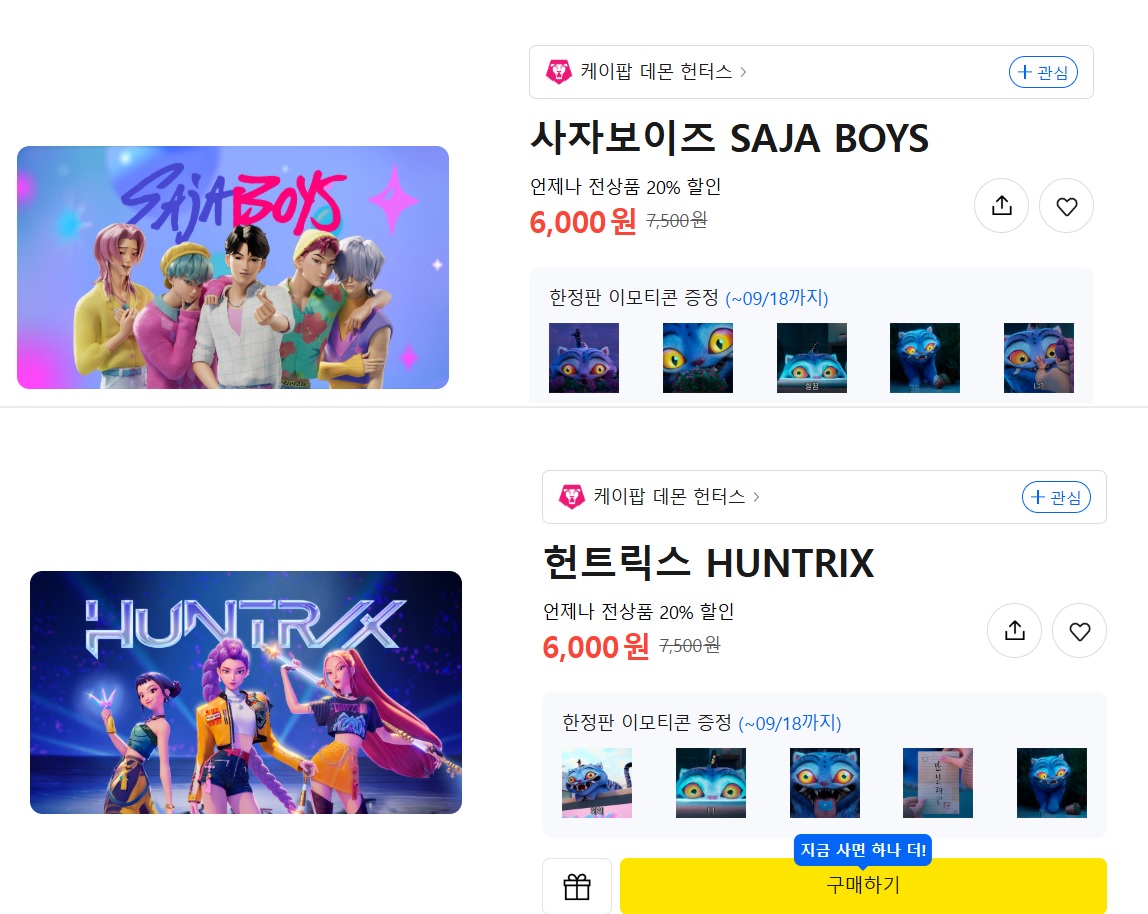Open 케이팝 데몬 헌터스 chevron above HUNTRIX
This screenshot has height=914, width=1148.
click(756, 497)
